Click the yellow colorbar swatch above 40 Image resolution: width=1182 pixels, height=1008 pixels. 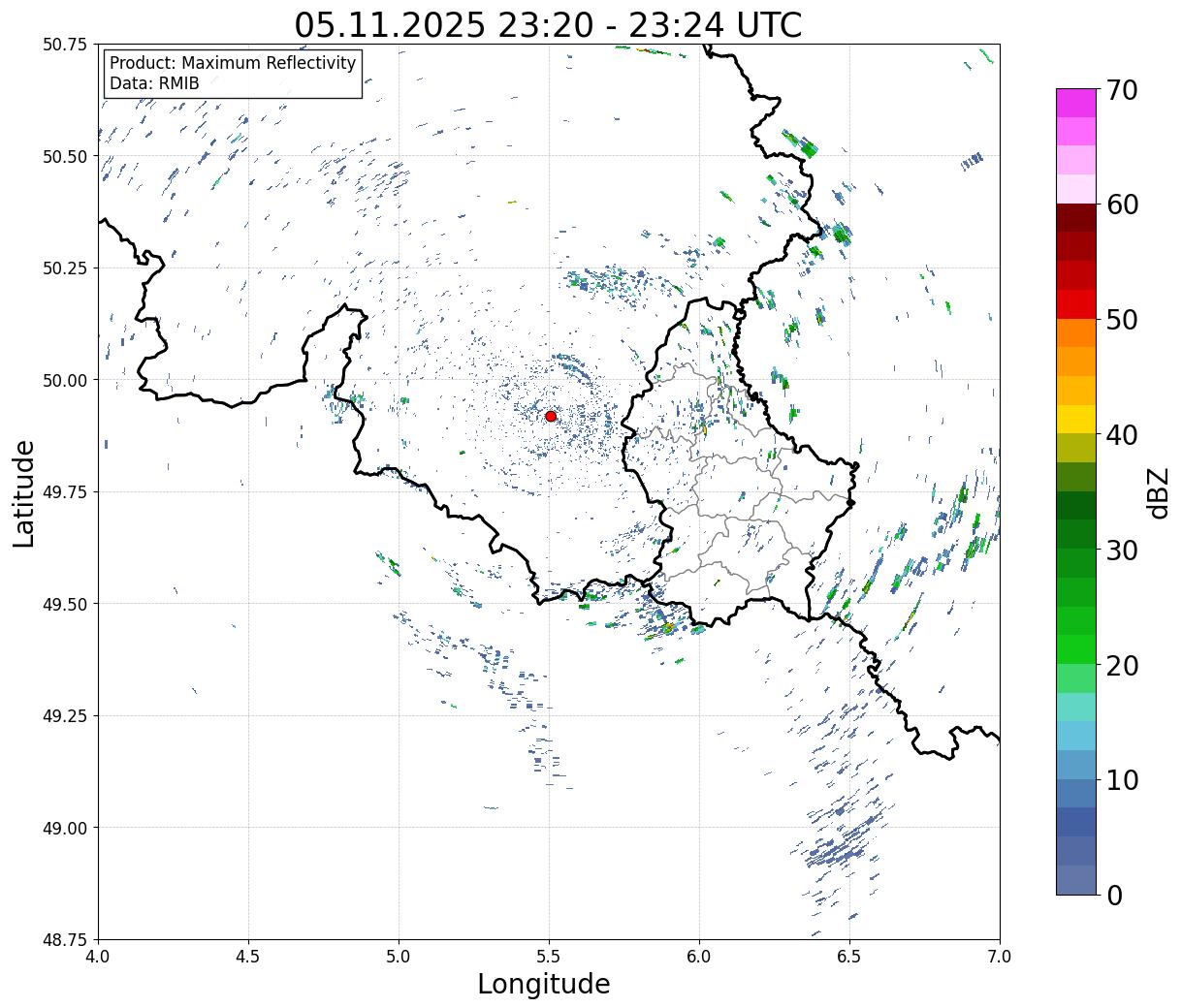tap(1076, 420)
